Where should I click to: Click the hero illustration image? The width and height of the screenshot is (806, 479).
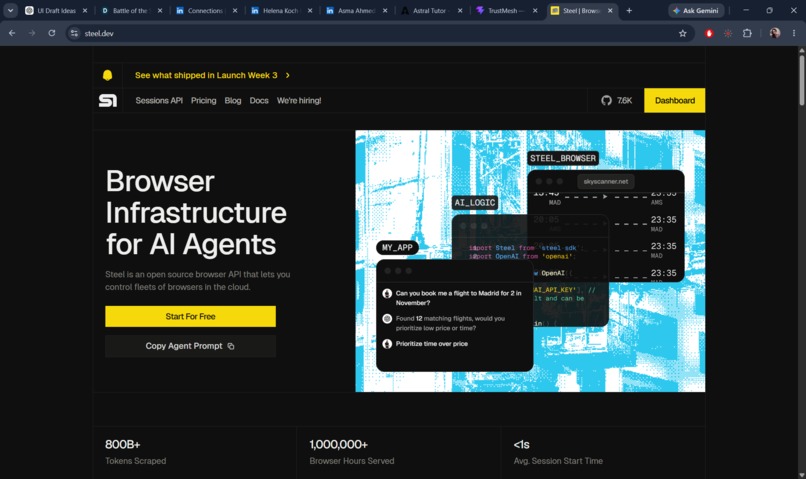coord(530,261)
